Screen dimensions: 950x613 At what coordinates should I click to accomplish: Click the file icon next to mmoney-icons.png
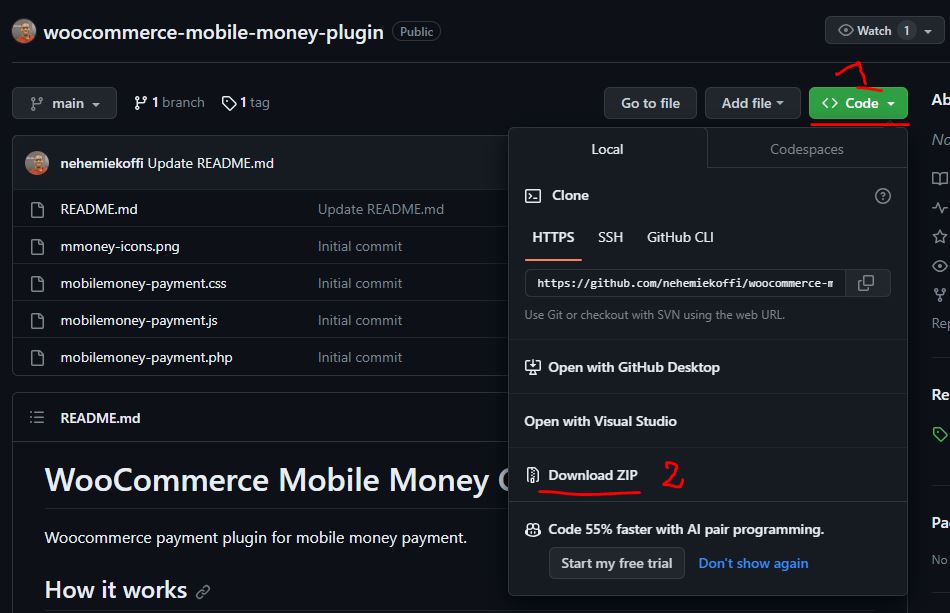pyautogui.click(x=38, y=247)
